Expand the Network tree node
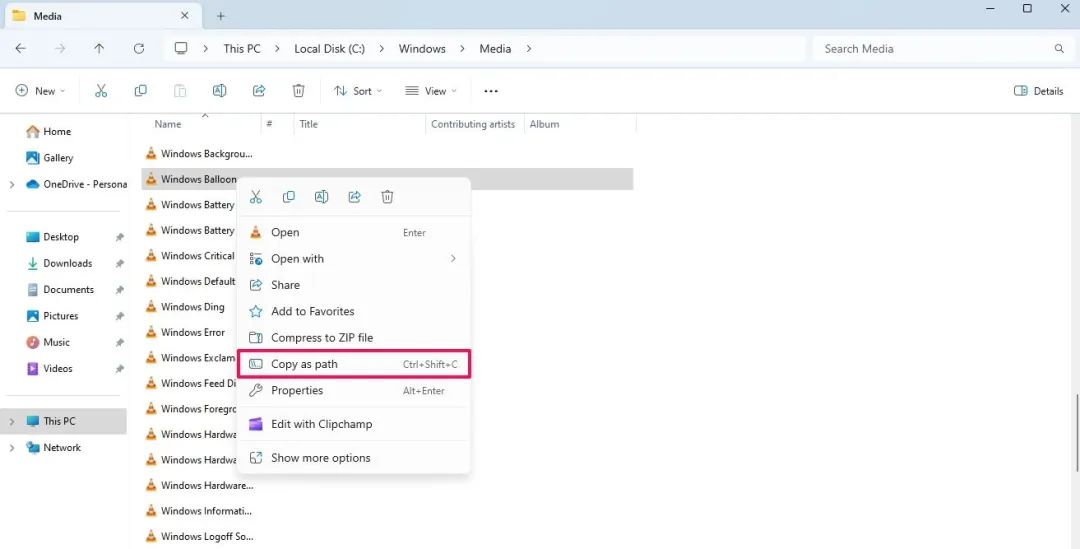 coord(12,448)
